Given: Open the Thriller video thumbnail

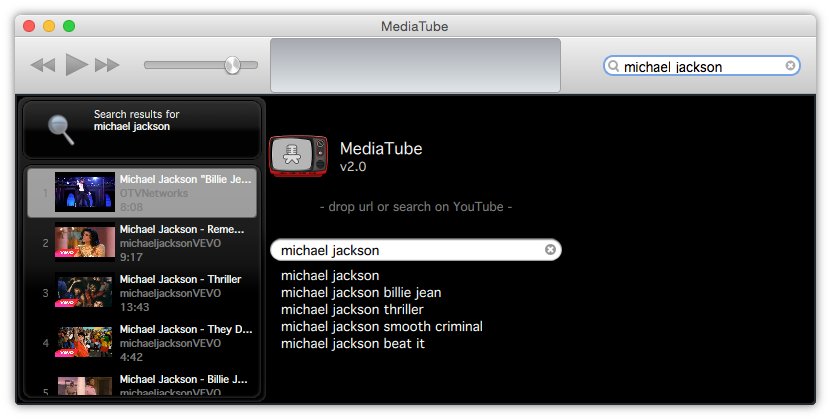Looking at the screenshot, I should [85, 292].
